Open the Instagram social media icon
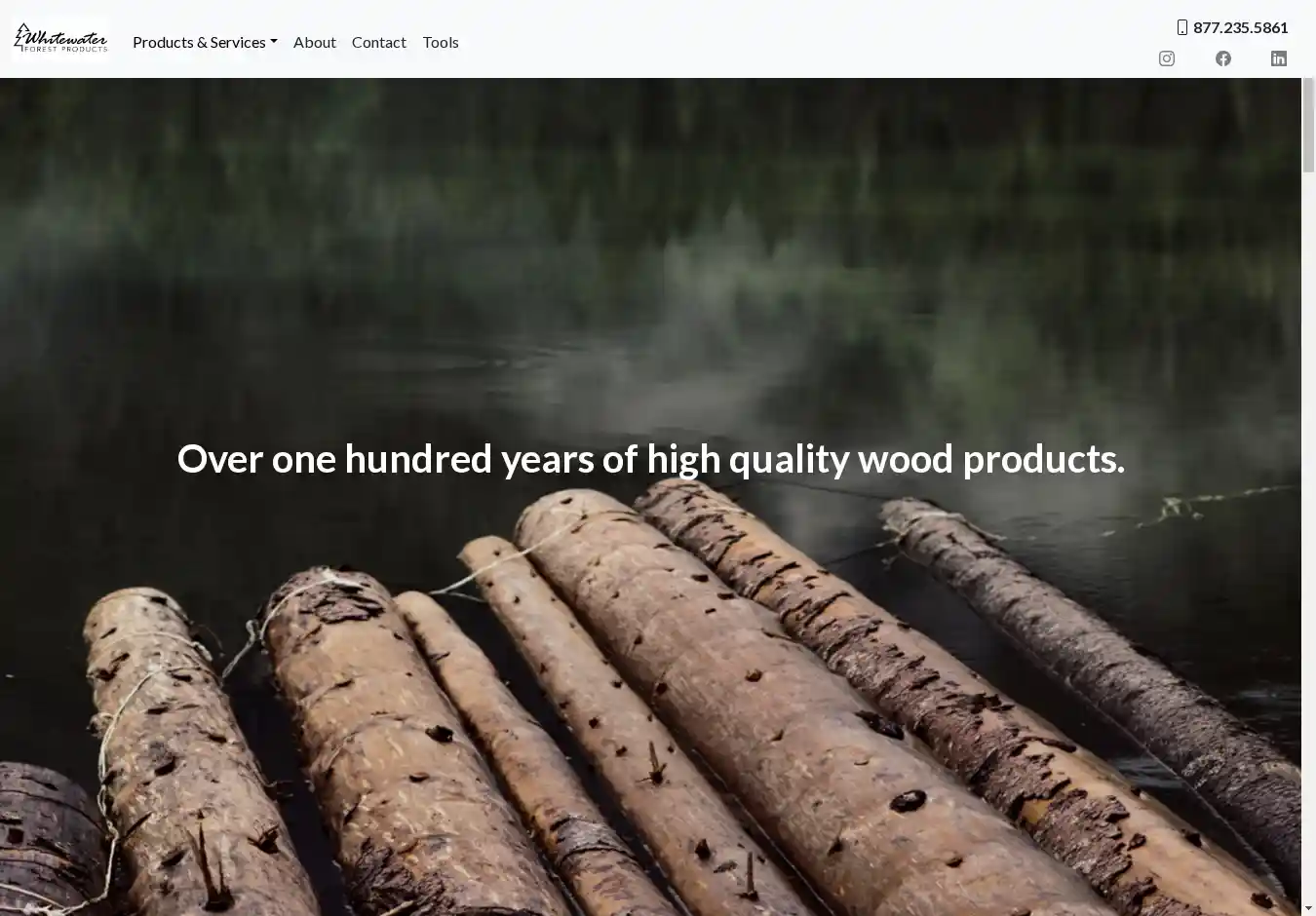Viewport: 1316px width, 916px height. tap(1166, 58)
